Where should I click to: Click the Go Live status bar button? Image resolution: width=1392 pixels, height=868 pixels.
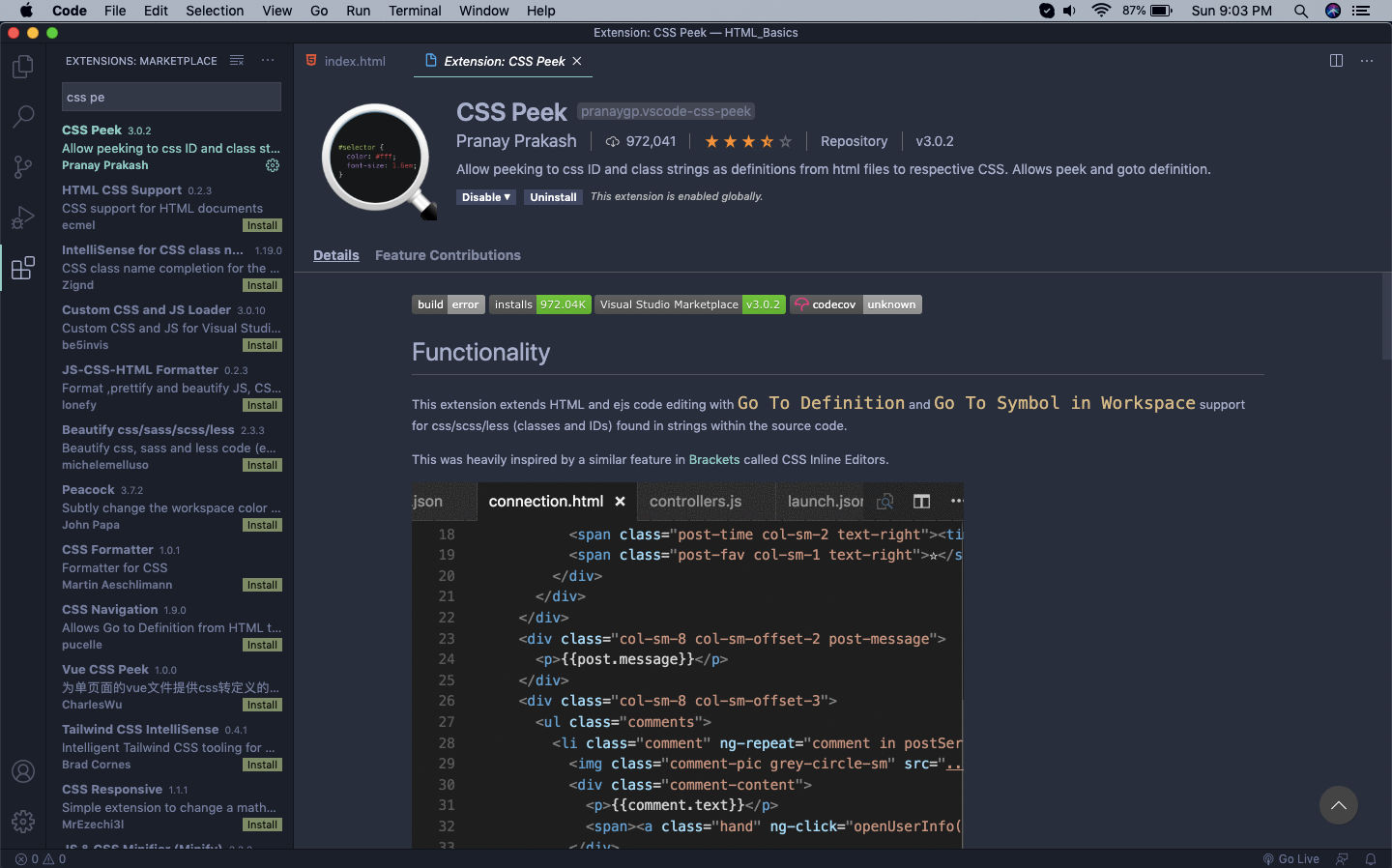click(1290, 858)
